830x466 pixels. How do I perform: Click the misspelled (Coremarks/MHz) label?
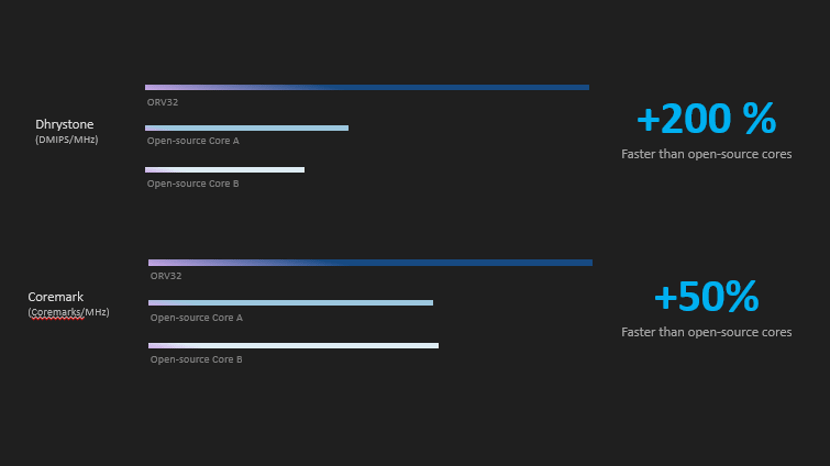pos(69,312)
